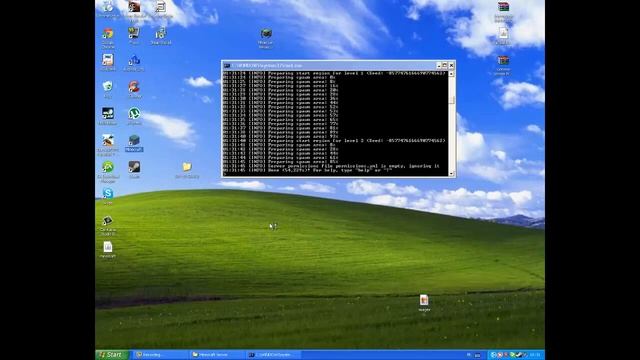Select the Recycle Bin desktop icon
This screenshot has height=360, width=640.
pos(108,86)
